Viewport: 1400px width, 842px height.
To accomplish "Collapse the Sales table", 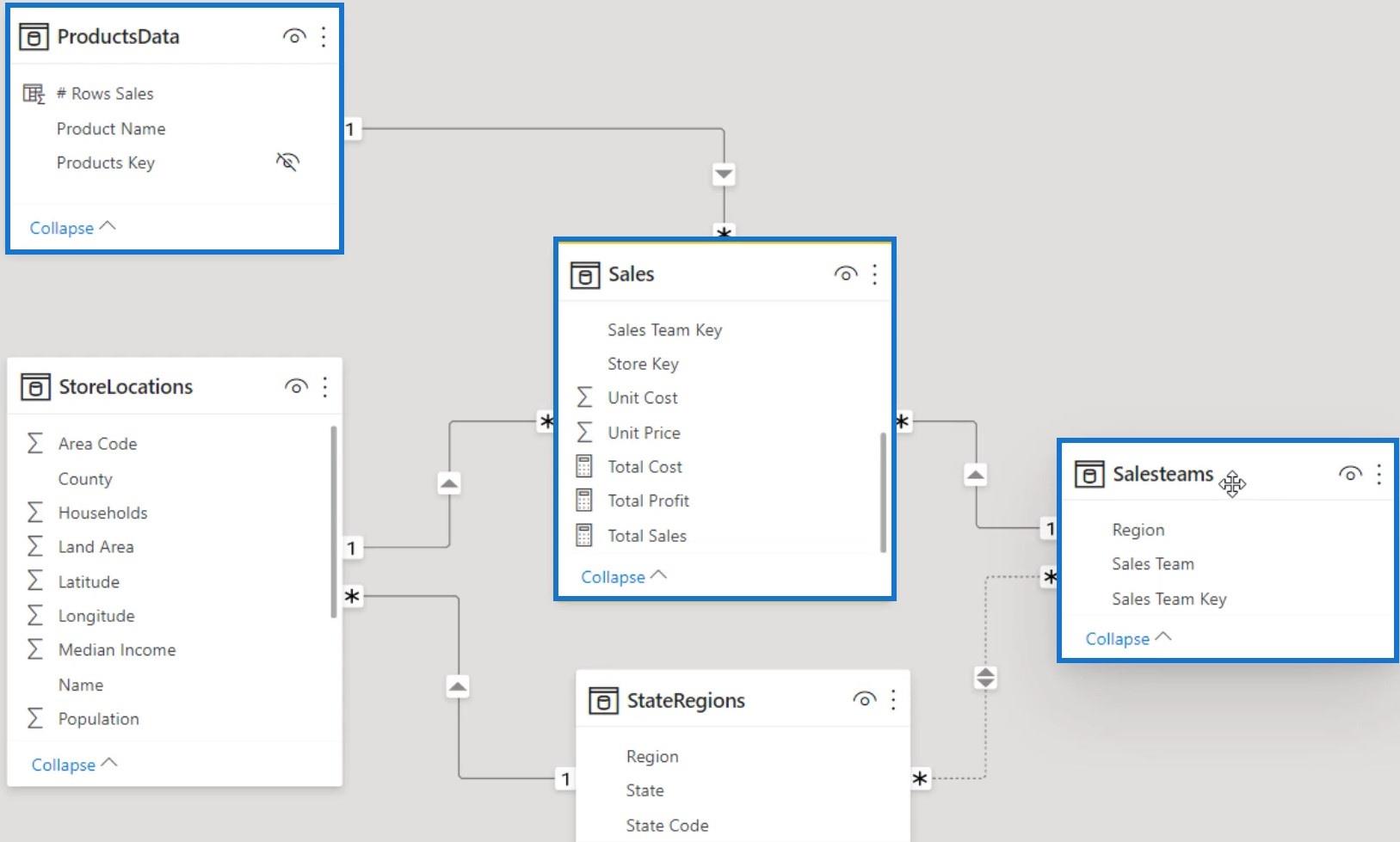I will 624,576.
